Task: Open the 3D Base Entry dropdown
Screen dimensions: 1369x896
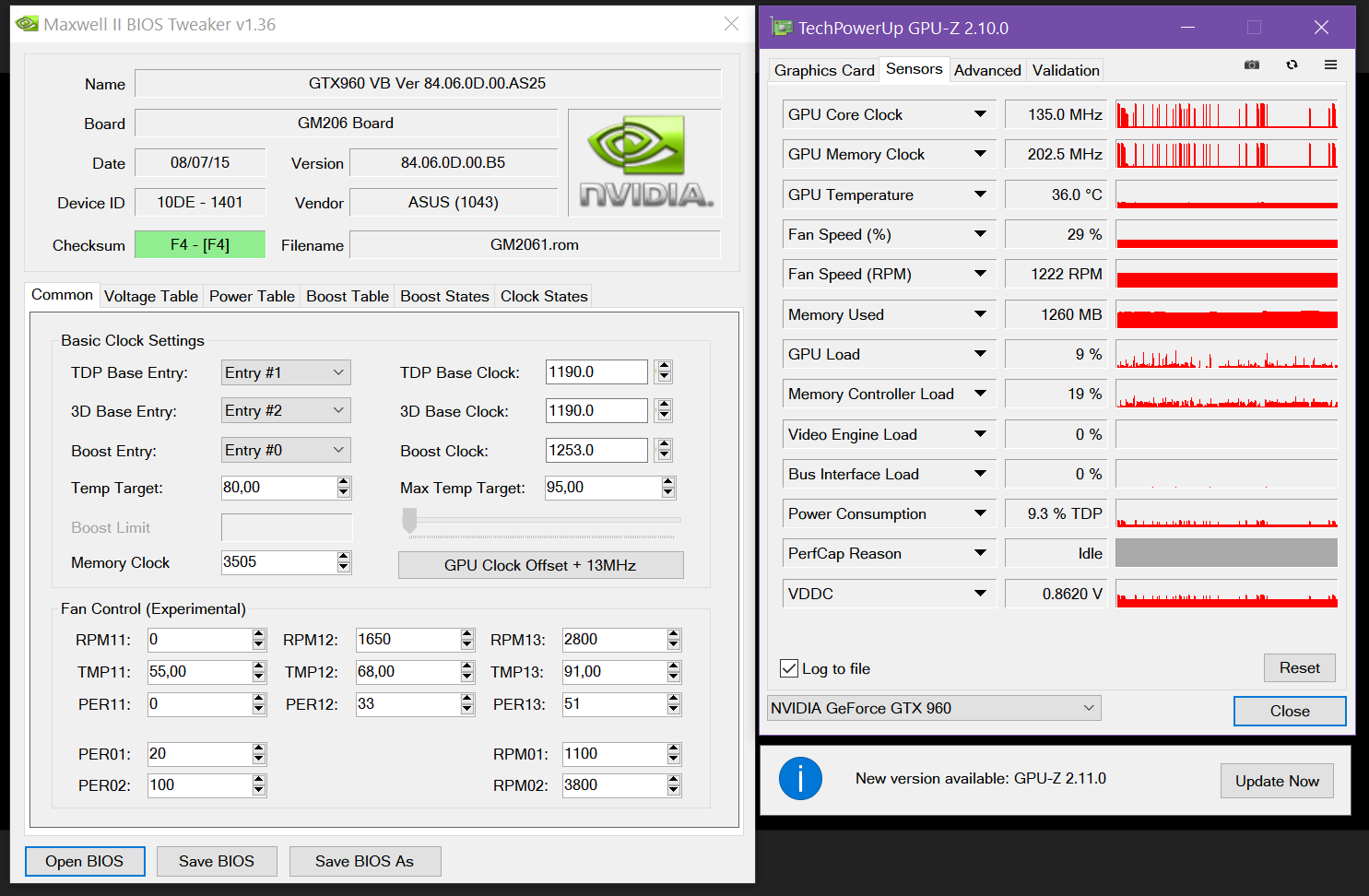Action: point(286,410)
